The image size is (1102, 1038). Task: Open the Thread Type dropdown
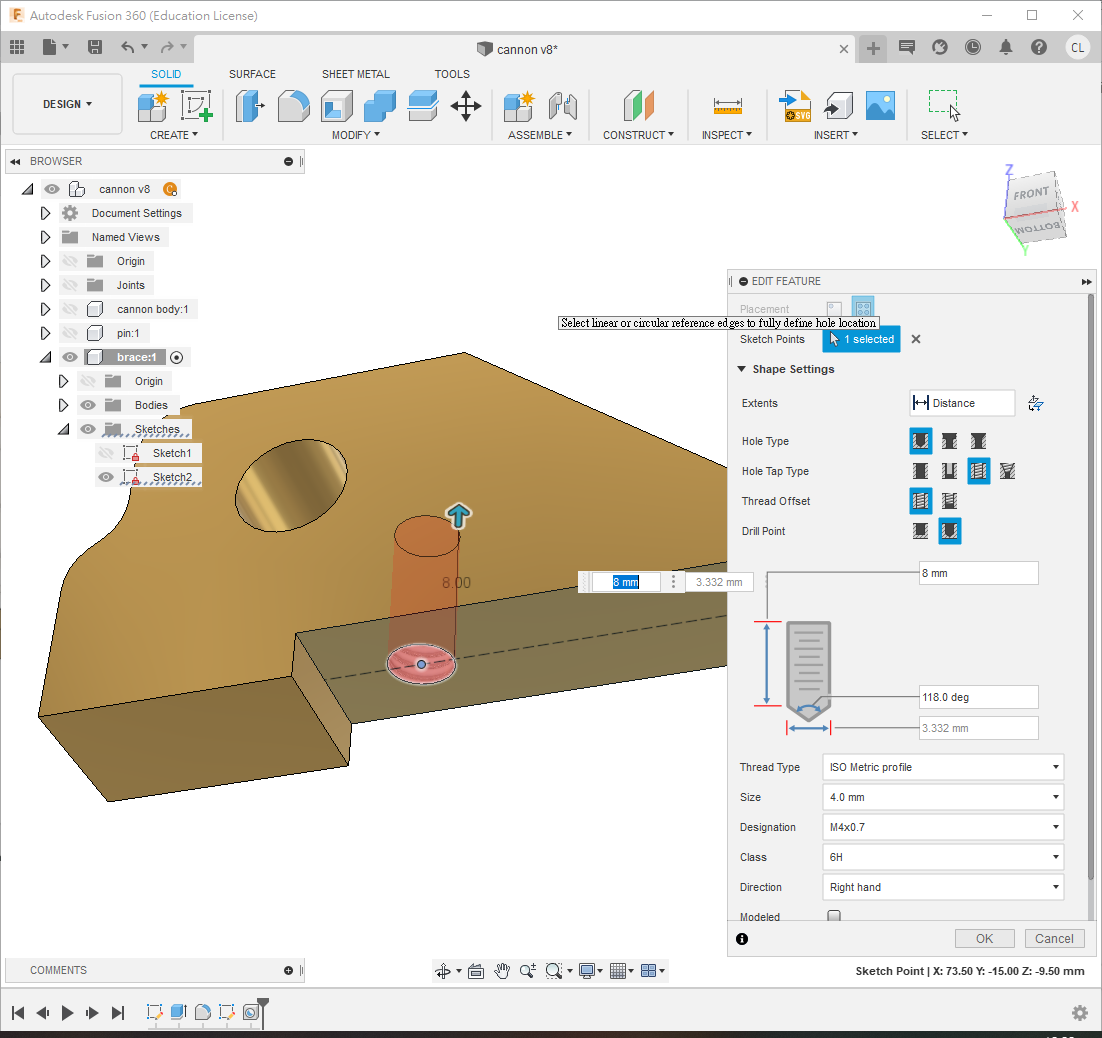(942, 767)
